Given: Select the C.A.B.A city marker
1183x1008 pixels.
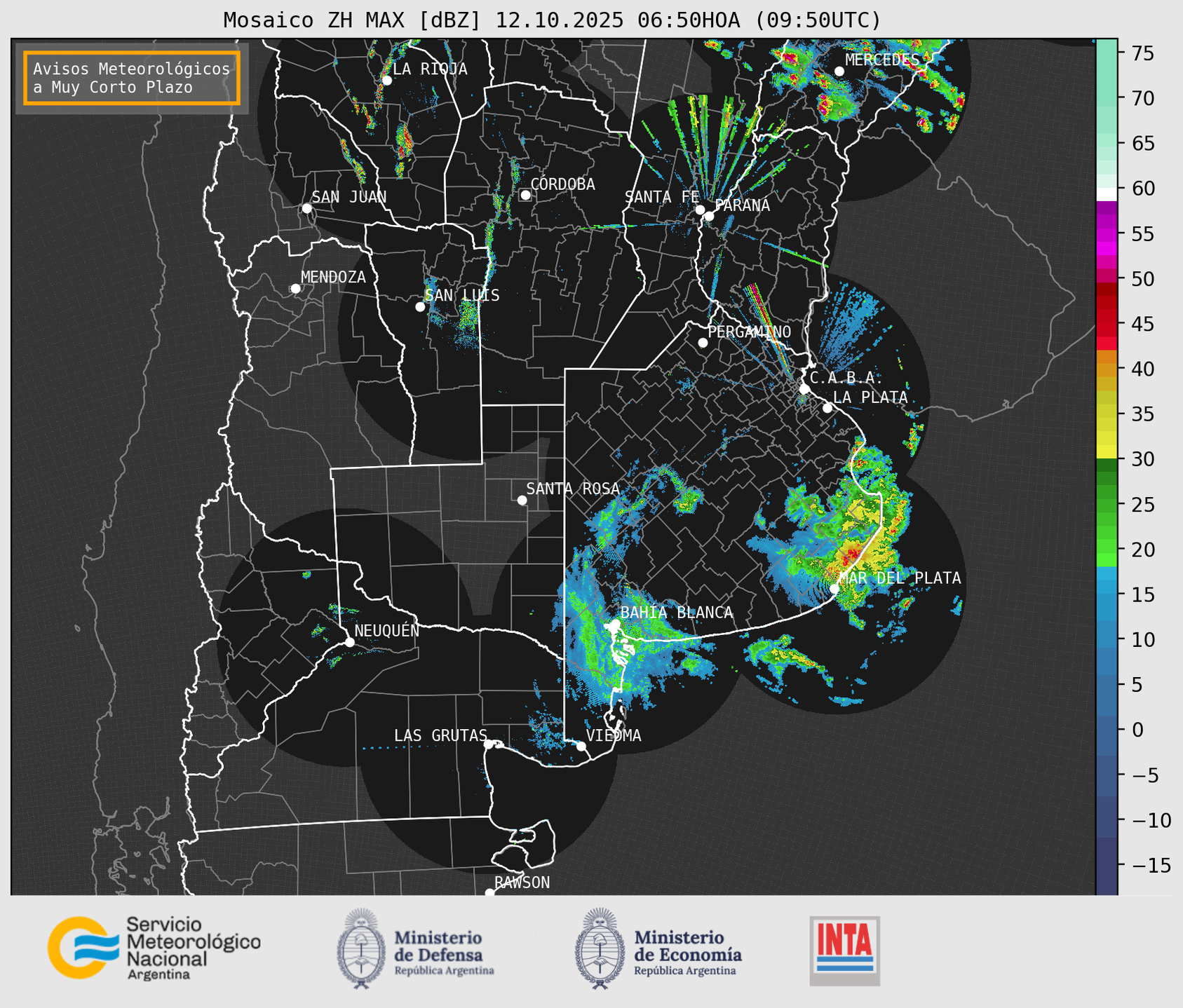Looking at the screenshot, I should [x=804, y=388].
